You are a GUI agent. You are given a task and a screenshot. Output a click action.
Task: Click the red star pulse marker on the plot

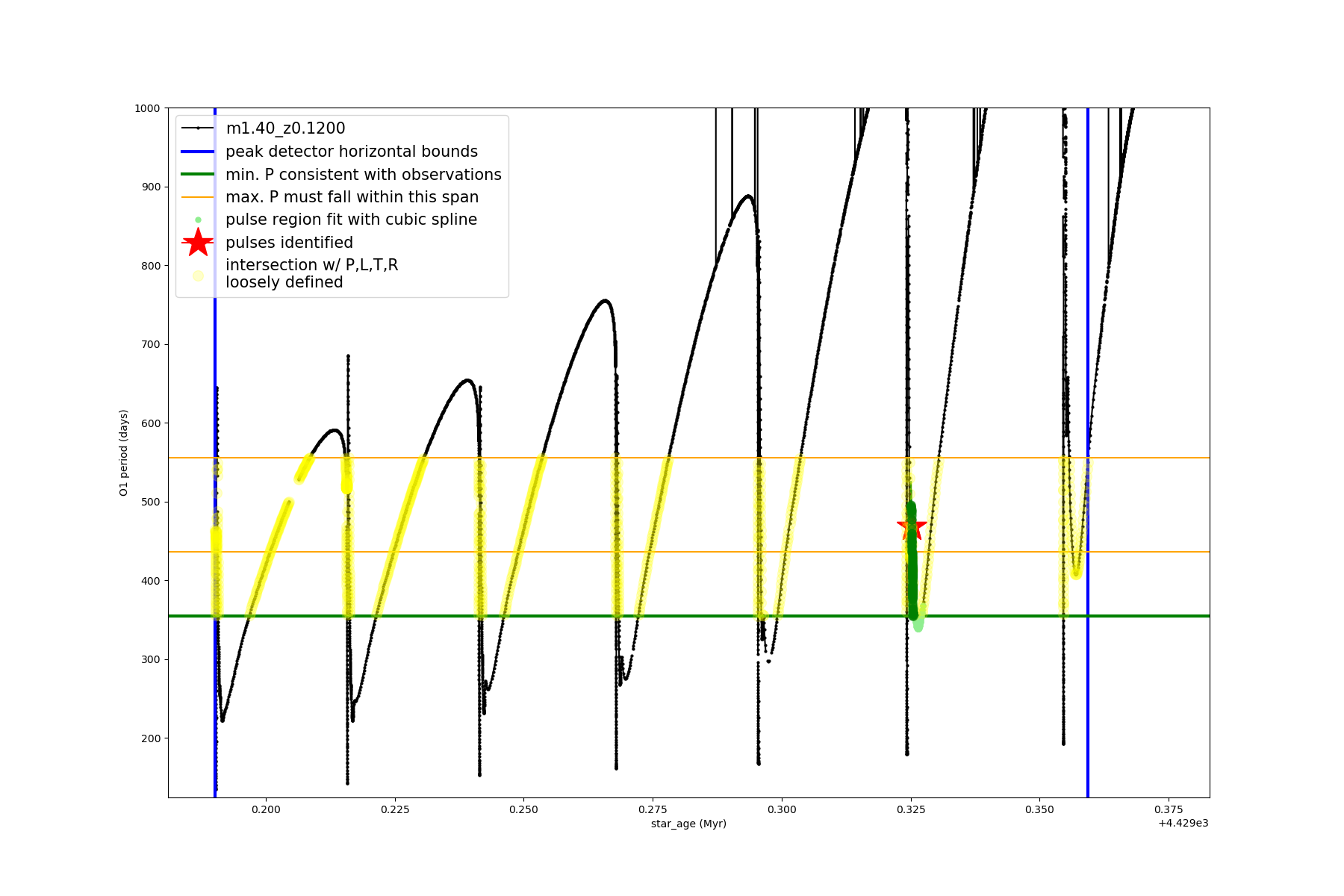coord(912,526)
